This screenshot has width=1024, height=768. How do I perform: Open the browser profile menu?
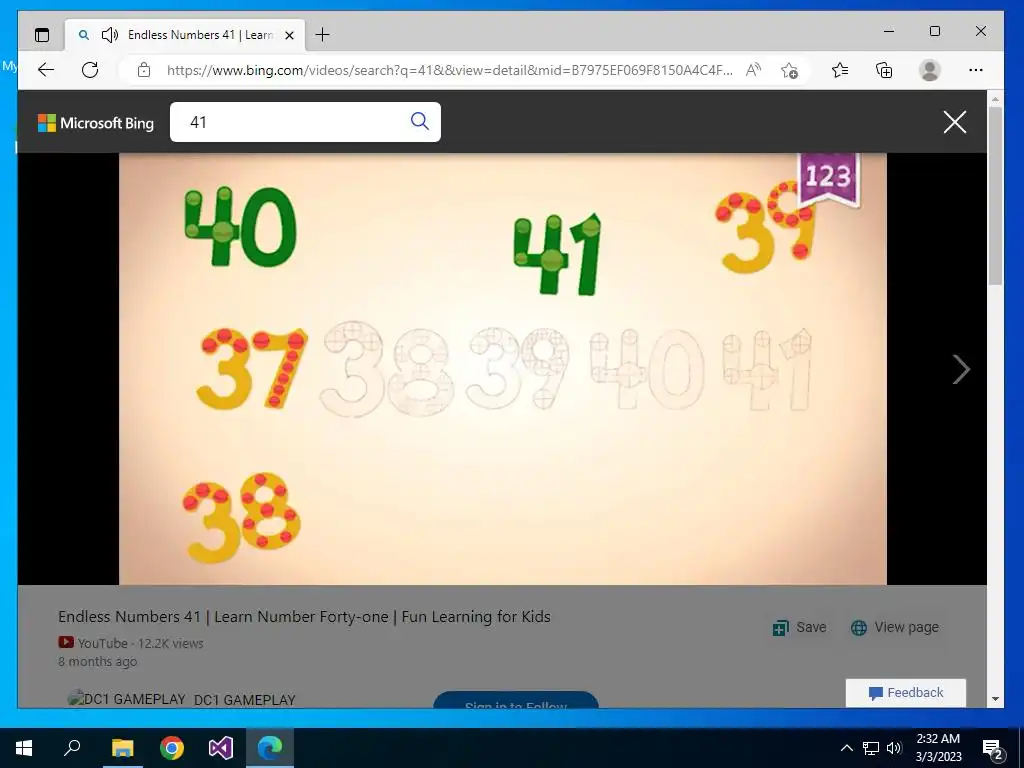pyautogui.click(x=929, y=70)
